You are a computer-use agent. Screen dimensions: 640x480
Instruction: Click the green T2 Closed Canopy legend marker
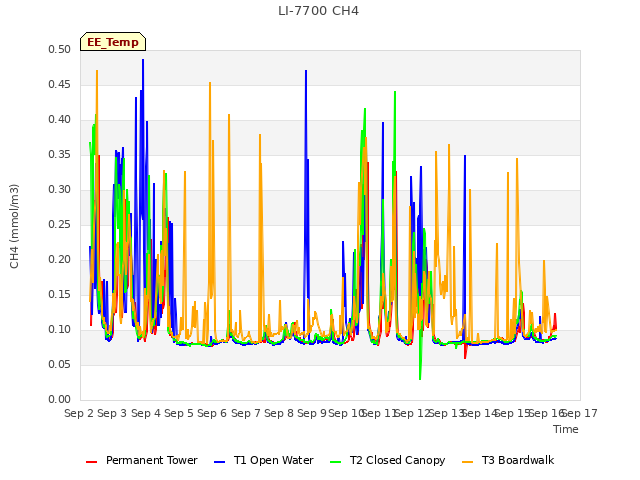click(x=335, y=462)
